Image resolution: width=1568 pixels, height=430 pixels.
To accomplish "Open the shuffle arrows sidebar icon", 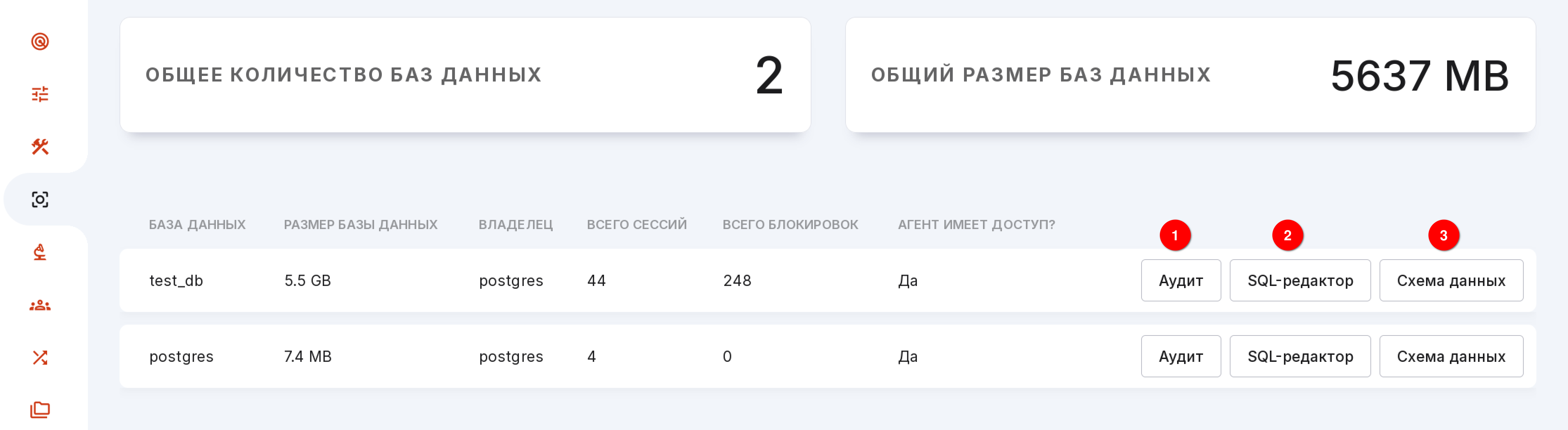I will coord(40,358).
